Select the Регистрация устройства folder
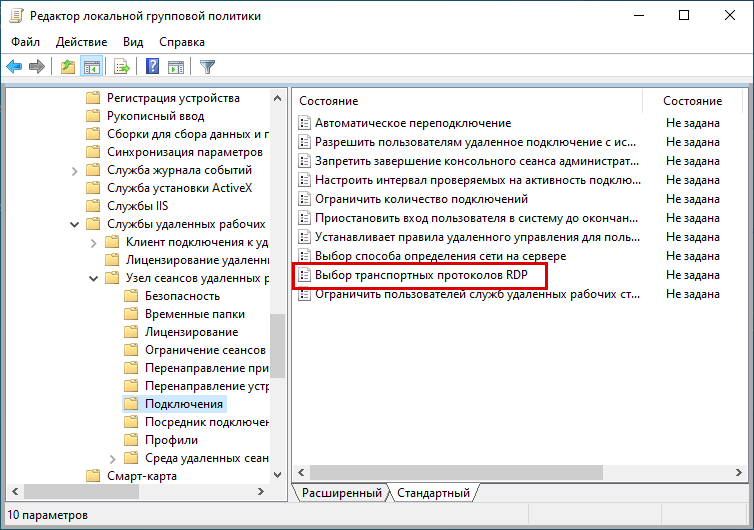Image resolution: width=754 pixels, height=530 pixels. [173, 98]
